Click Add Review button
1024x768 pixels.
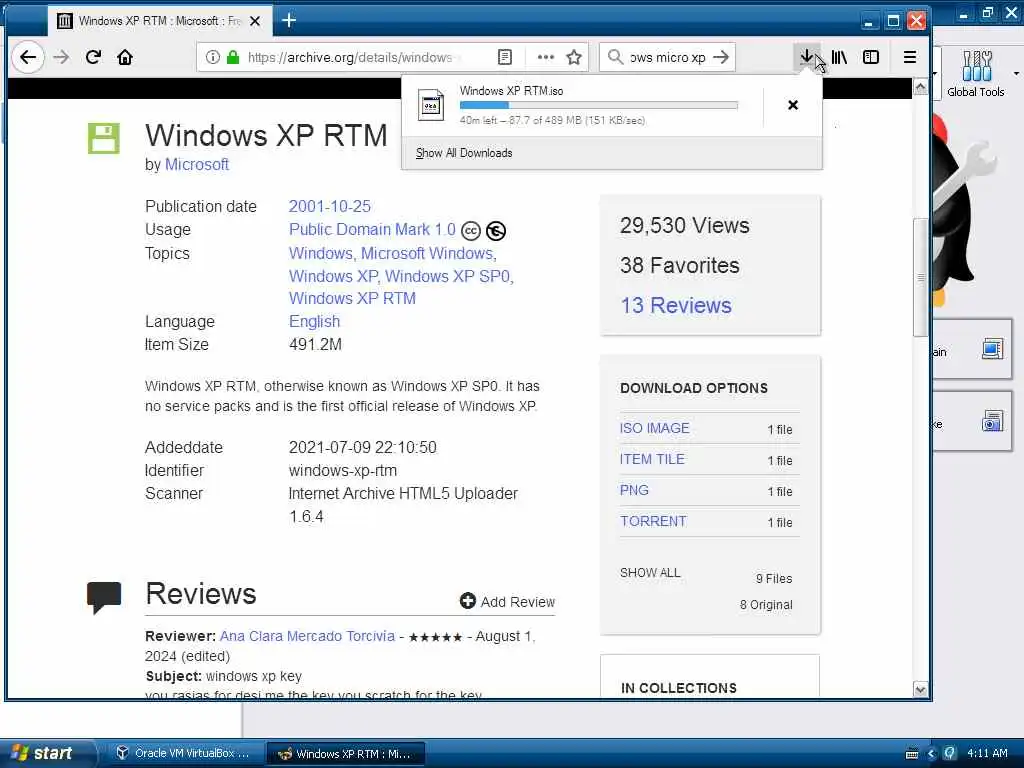(507, 601)
